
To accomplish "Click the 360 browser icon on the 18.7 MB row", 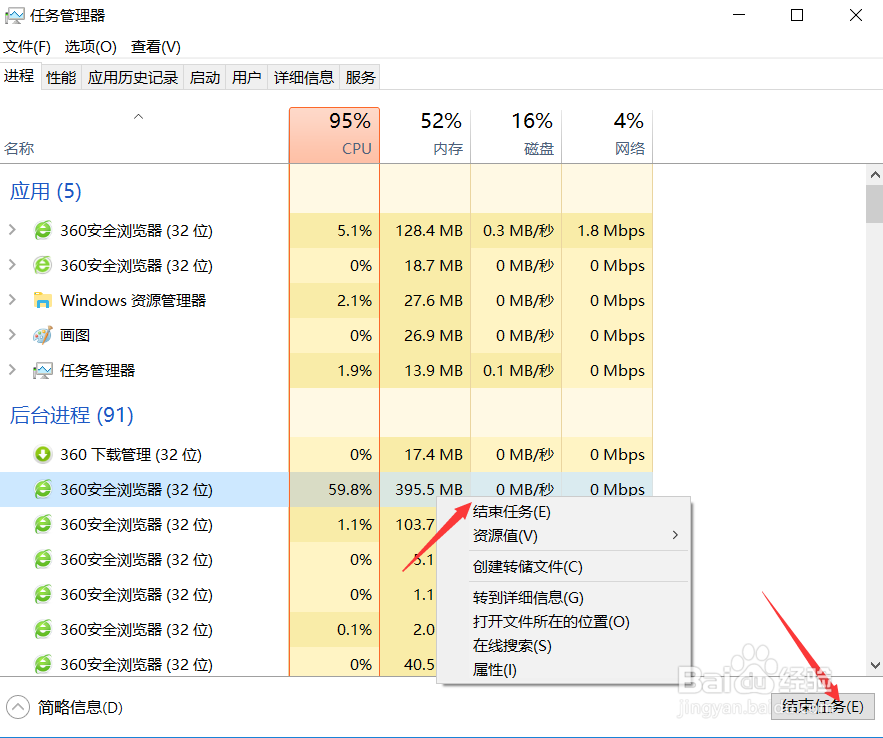I will (x=43, y=265).
